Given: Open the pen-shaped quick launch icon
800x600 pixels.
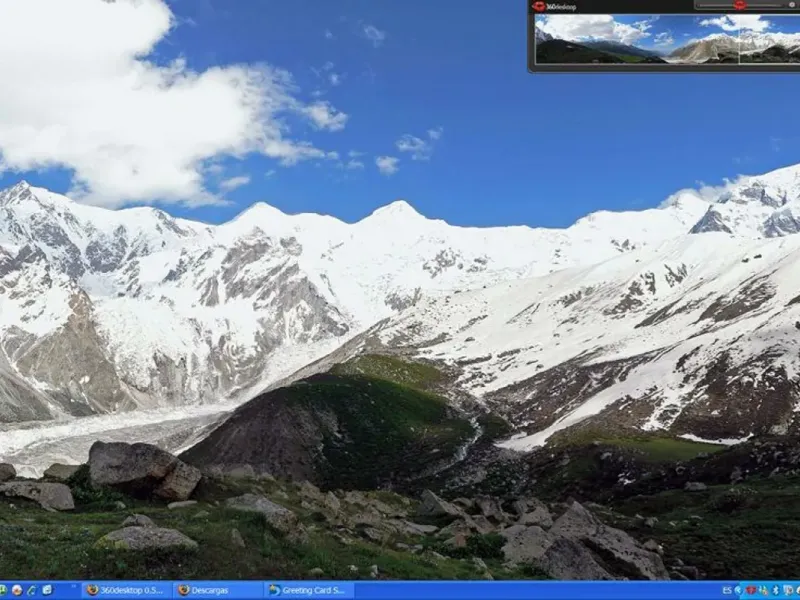Looking at the screenshot, I should pos(31,590).
